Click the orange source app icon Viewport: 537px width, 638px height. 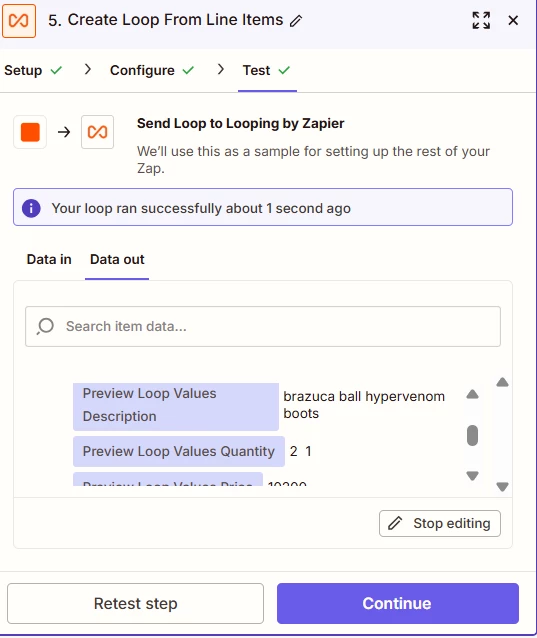(x=30, y=132)
